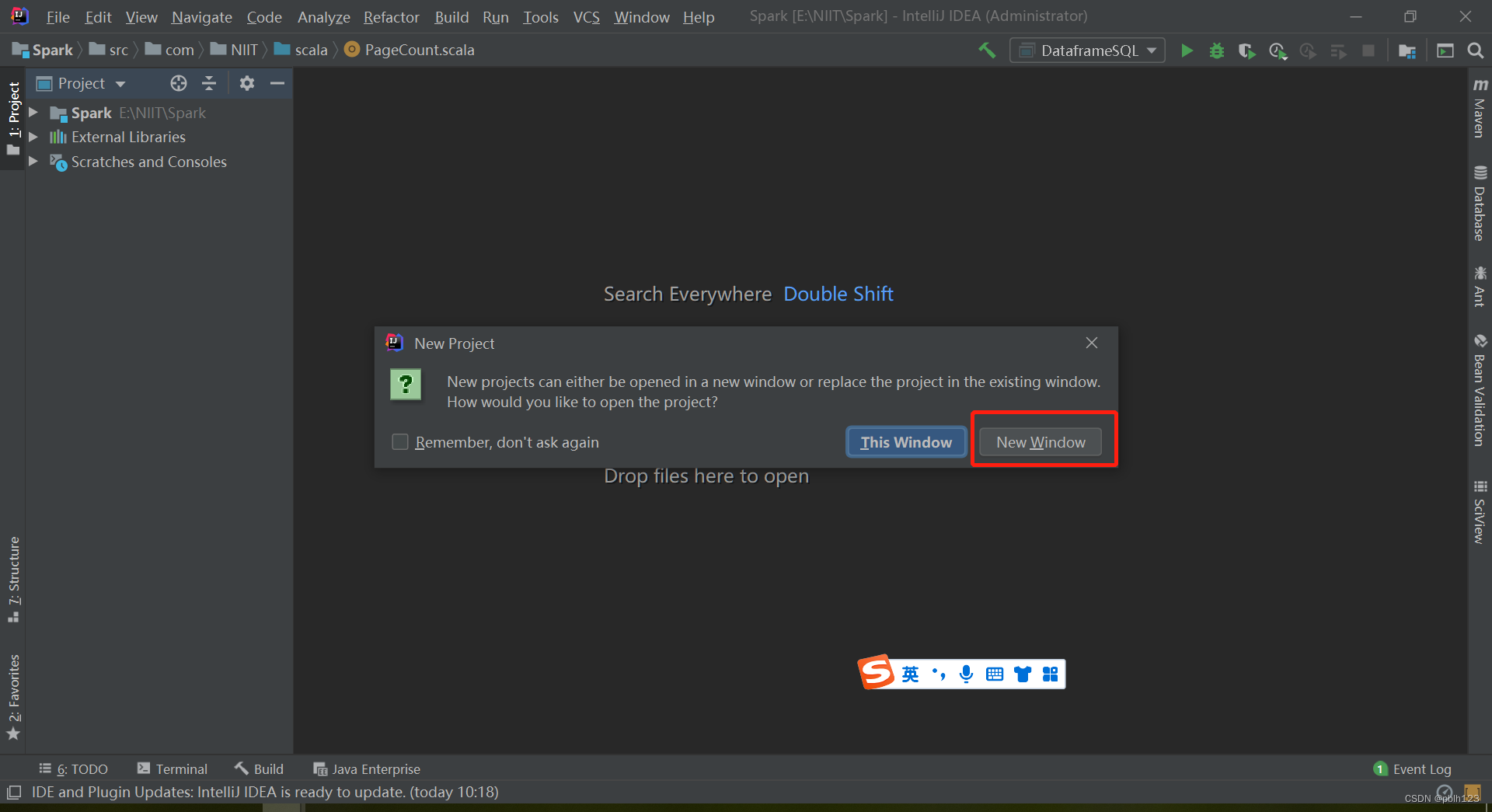
Task: Open the Run menu
Action: click(x=495, y=17)
